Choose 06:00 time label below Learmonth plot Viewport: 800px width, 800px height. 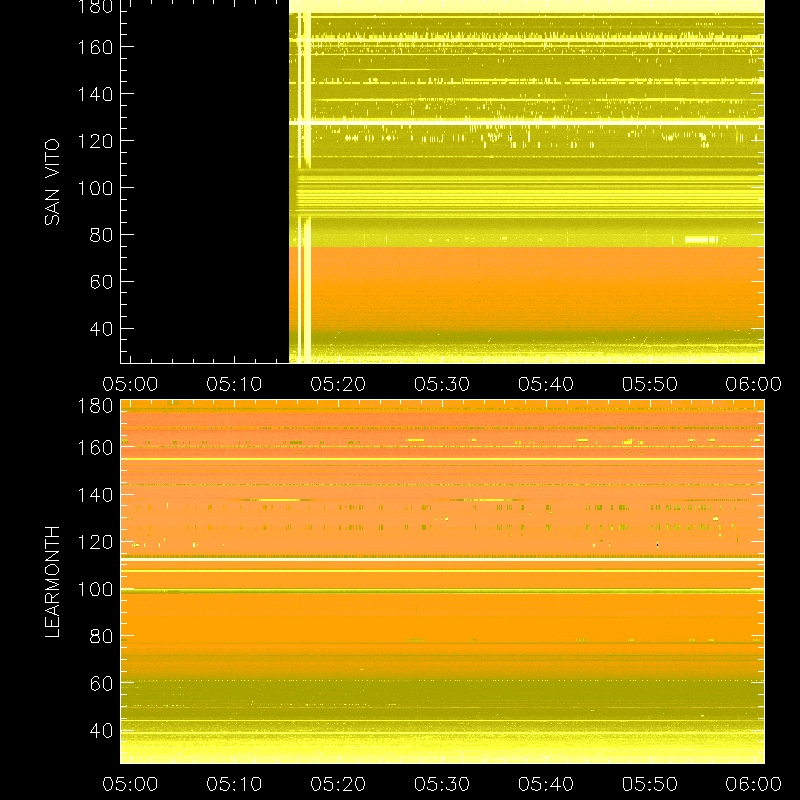[754, 784]
